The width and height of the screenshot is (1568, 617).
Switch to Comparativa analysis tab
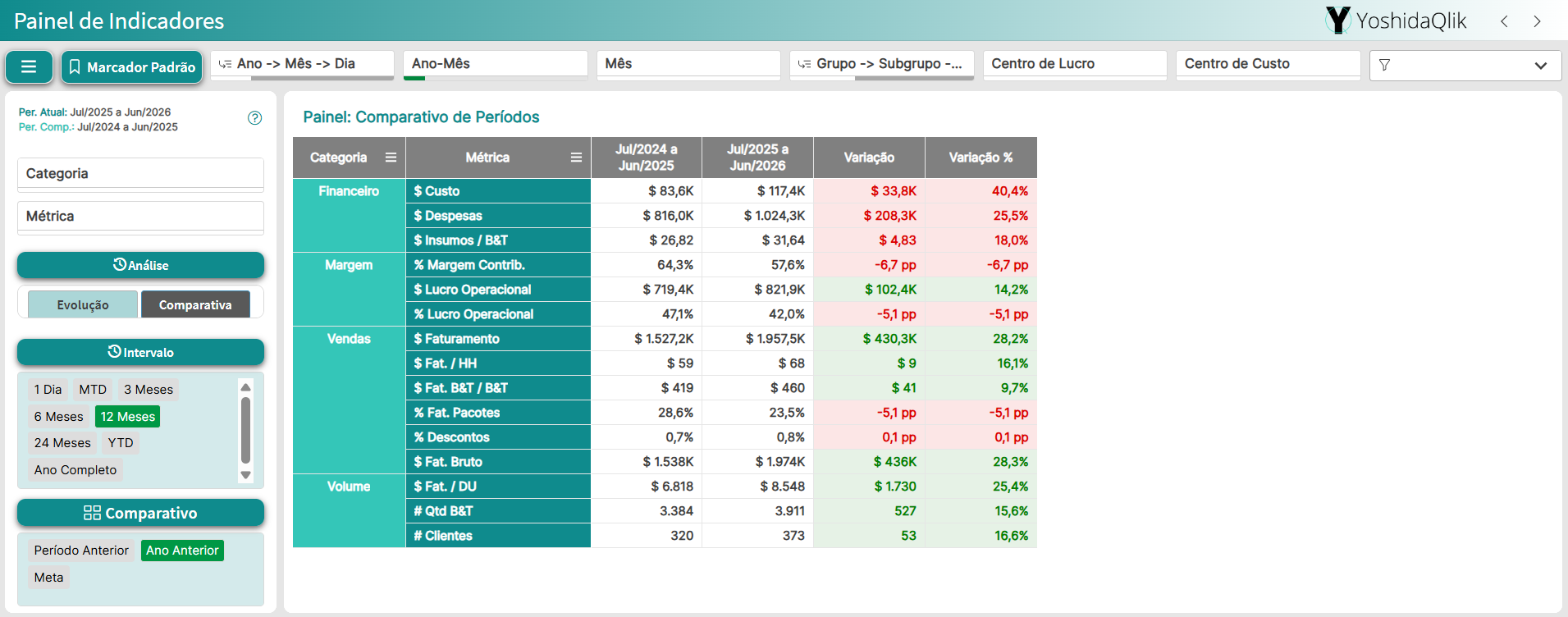click(195, 304)
